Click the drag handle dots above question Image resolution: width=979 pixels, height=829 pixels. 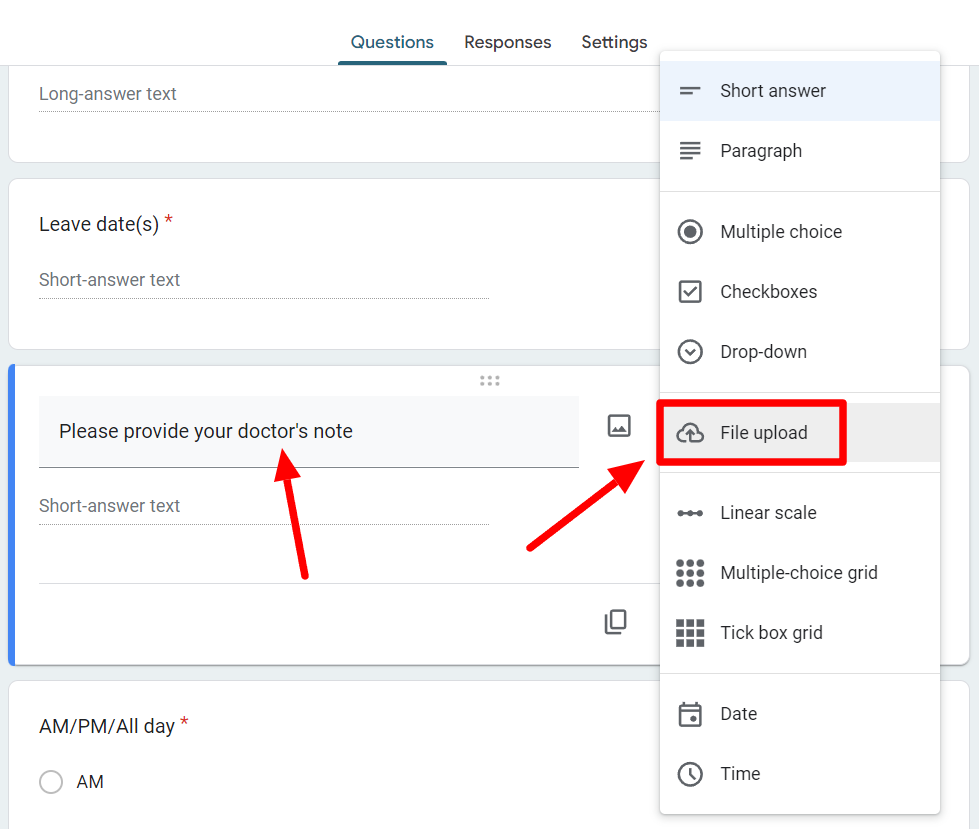point(490,381)
